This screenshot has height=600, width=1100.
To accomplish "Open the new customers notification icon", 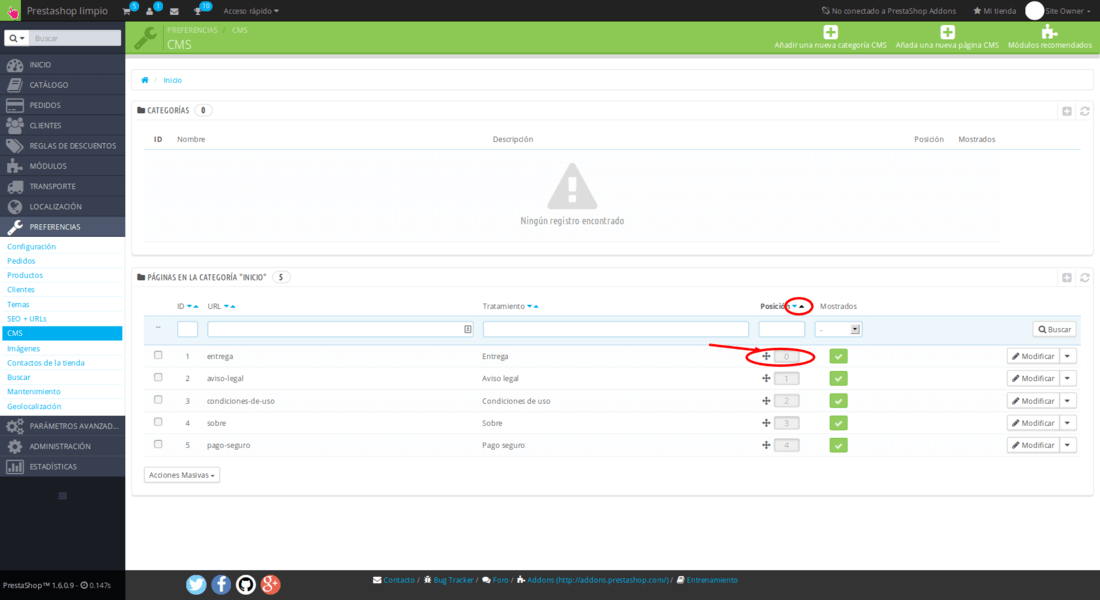I will [x=150, y=11].
